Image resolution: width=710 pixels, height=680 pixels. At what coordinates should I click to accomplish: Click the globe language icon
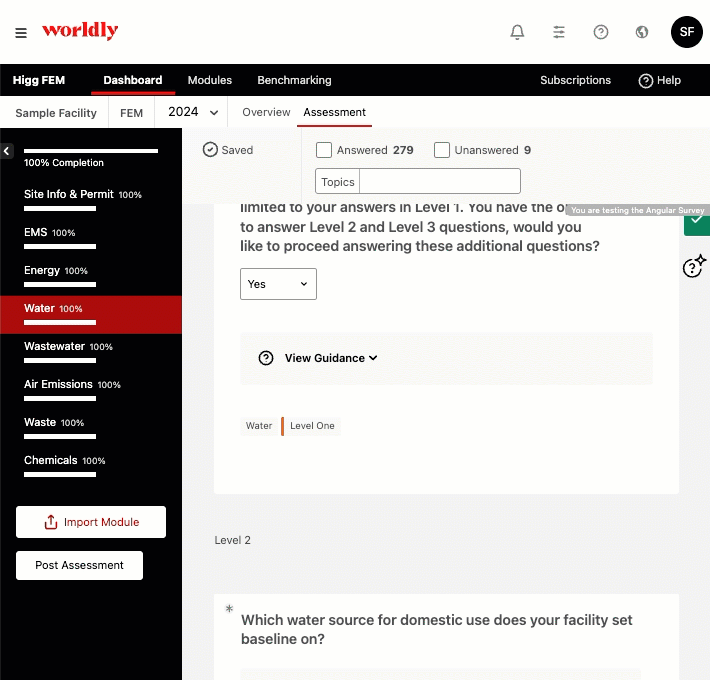642,32
